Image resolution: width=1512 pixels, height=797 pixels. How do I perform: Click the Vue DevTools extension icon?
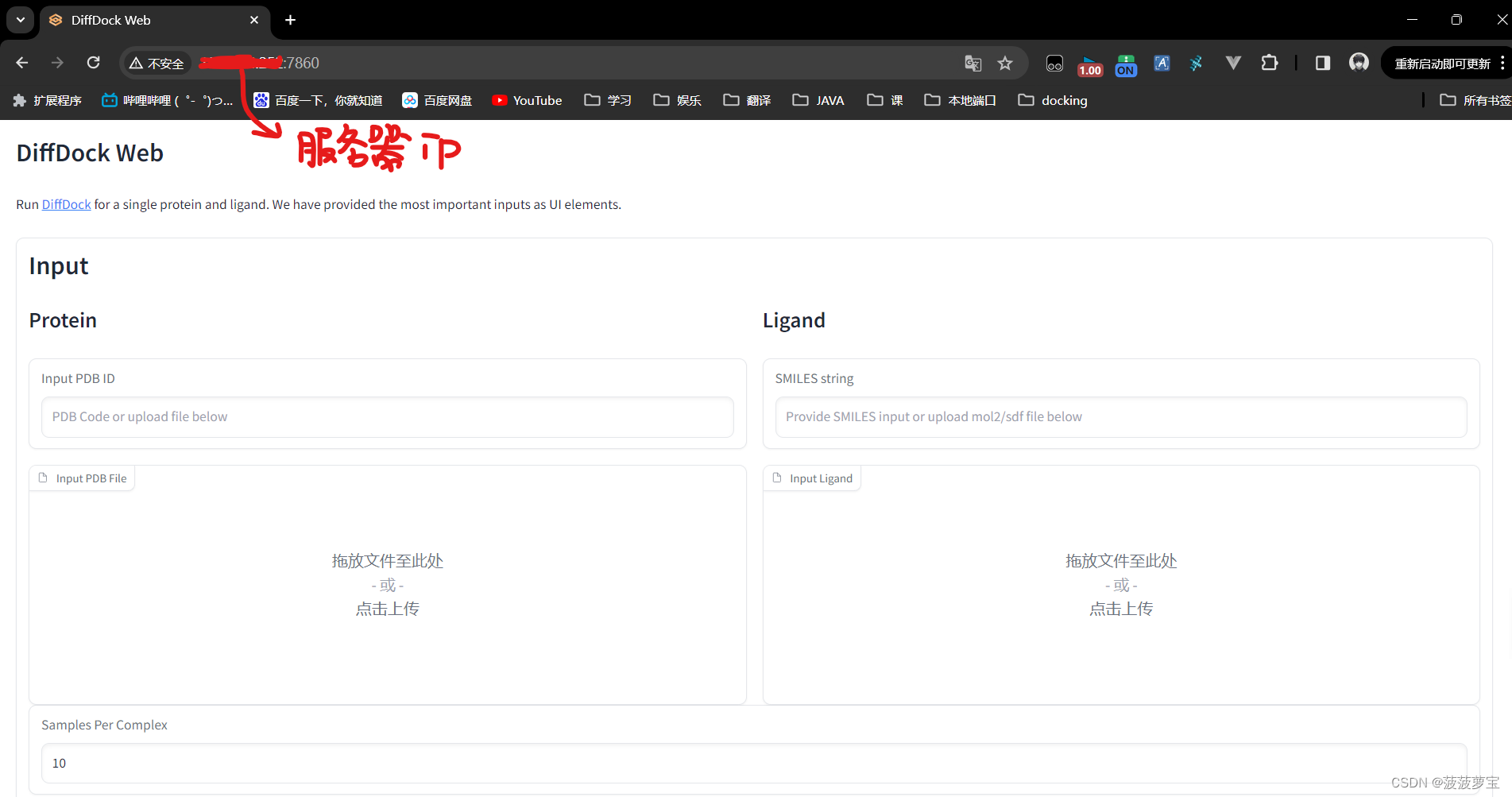click(1232, 63)
